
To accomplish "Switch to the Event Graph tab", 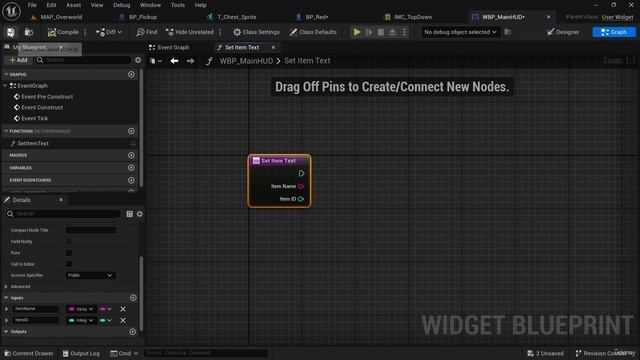I will click(169, 47).
